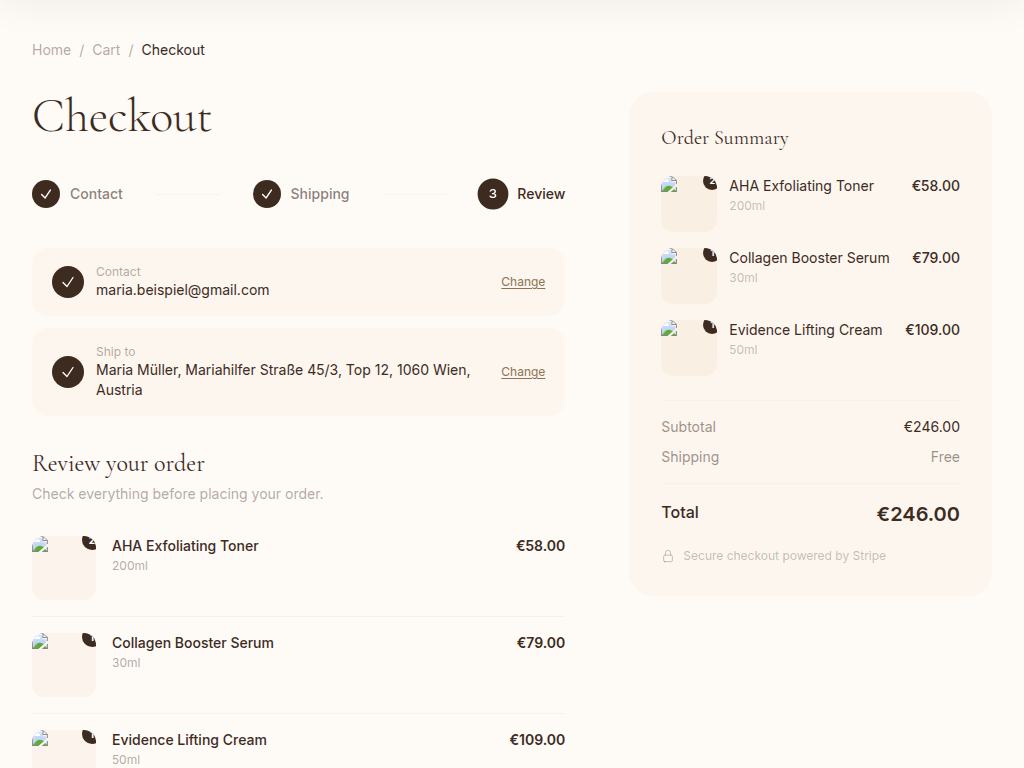Click quantity badge on AHA Toner in Order Summary
1024x768 pixels.
[710, 183]
